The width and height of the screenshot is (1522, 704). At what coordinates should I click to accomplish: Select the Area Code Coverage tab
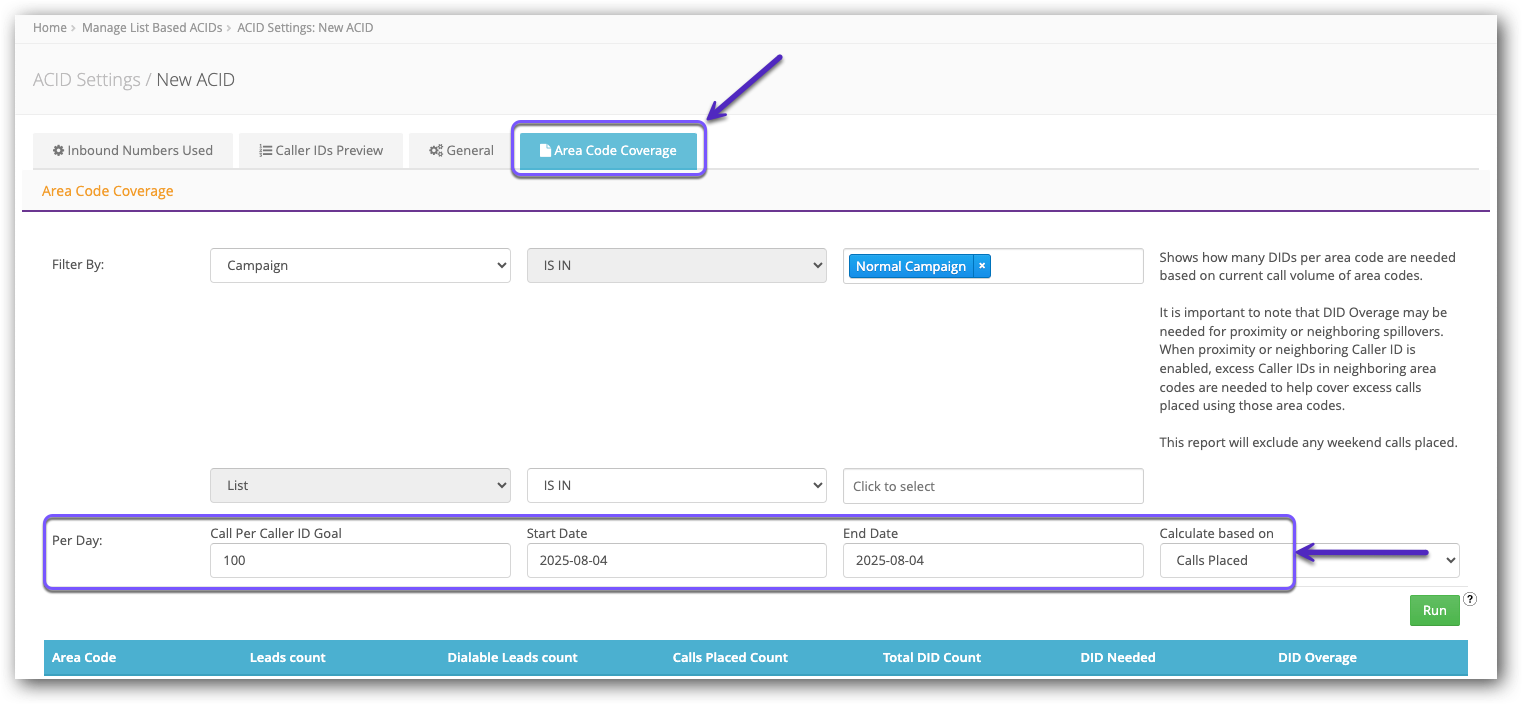608,151
